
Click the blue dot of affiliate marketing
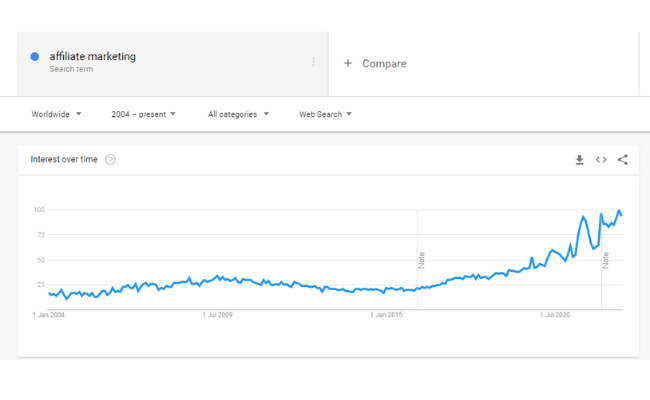[35, 57]
